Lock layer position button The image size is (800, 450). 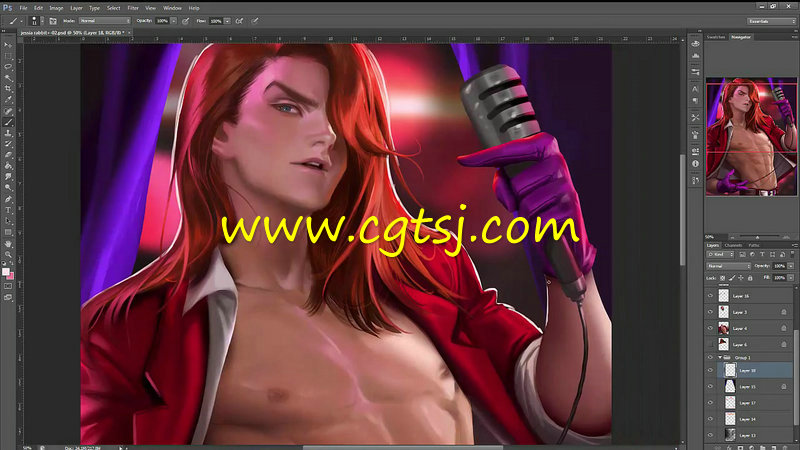(741, 278)
